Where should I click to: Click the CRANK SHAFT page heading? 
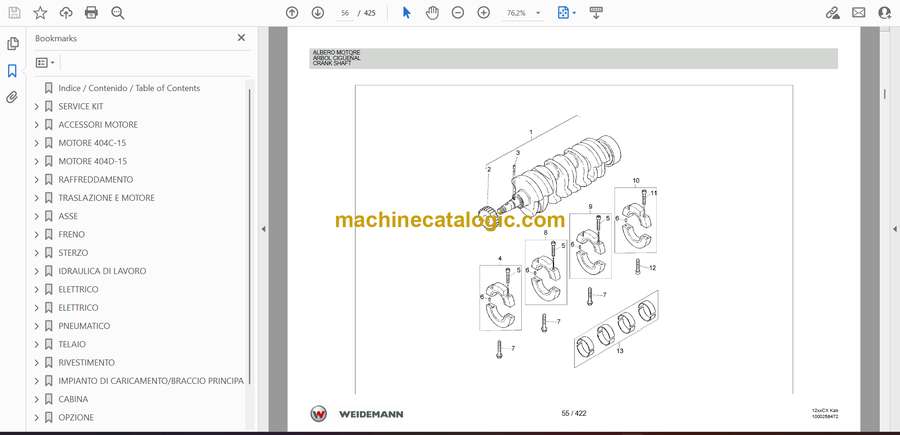[x=332, y=63]
